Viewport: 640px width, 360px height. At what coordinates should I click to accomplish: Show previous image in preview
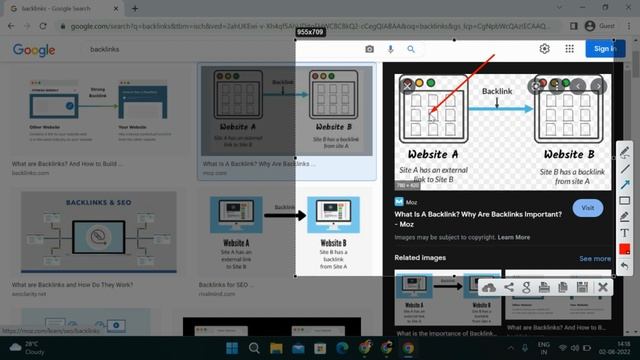click(x=578, y=87)
